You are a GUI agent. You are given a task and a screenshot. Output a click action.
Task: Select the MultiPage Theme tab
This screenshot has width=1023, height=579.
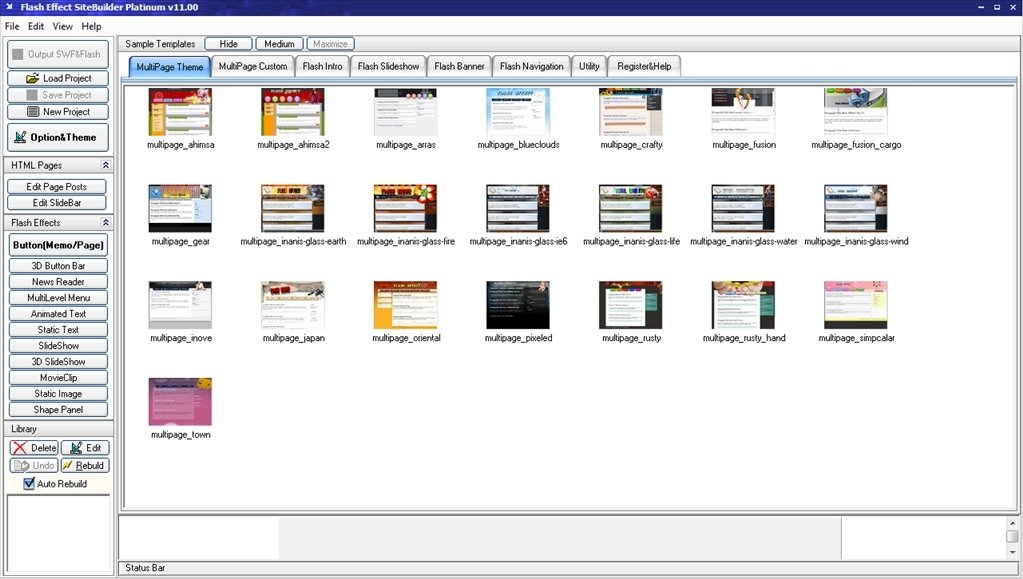pyautogui.click(x=170, y=67)
